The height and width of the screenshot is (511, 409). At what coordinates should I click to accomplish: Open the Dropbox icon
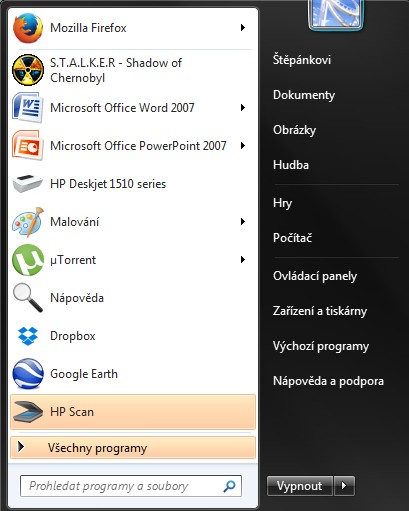28,336
